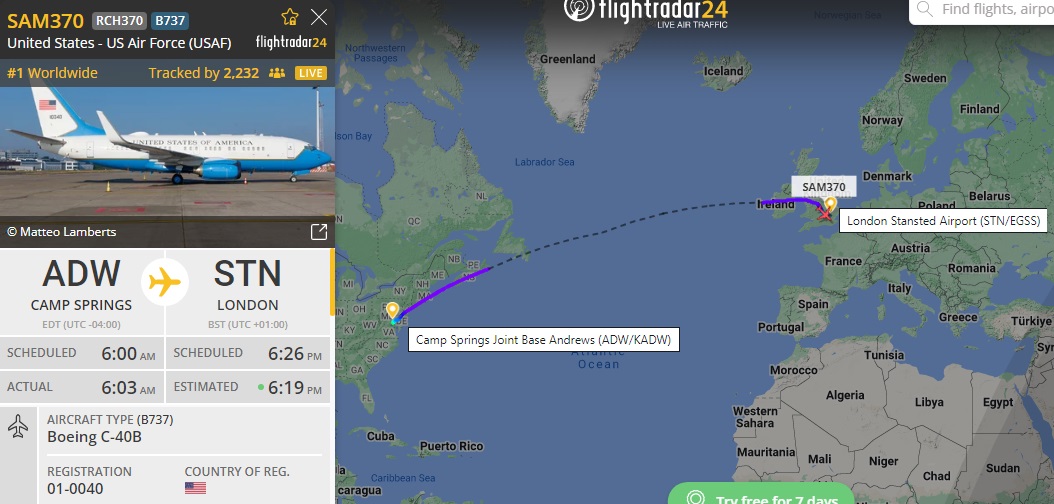The height and width of the screenshot is (504, 1054).
Task: Close the SAM370 flight details panel
Action: pyautogui.click(x=319, y=17)
